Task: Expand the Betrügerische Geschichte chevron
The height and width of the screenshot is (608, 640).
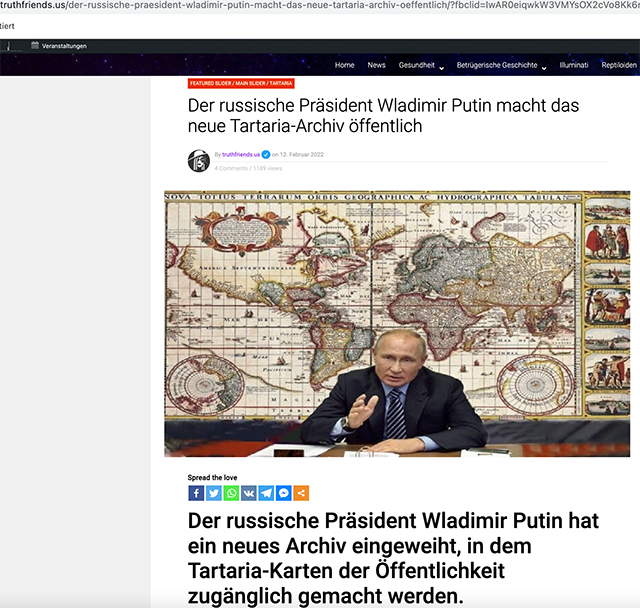Action: pyautogui.click(x=544, y=68)
